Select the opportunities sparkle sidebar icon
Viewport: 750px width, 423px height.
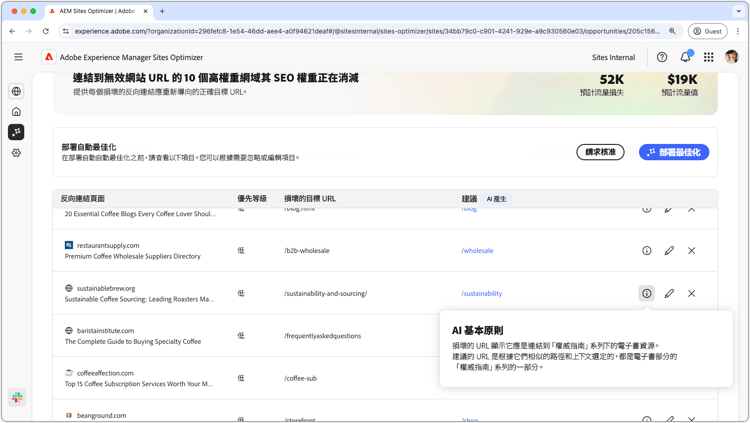(x=16, y=132)
